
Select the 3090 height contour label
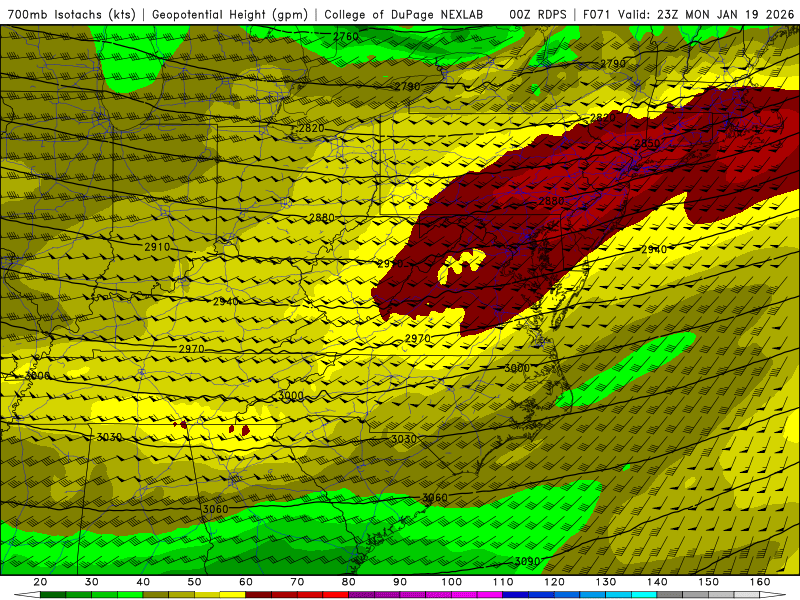tap(527, 561)
